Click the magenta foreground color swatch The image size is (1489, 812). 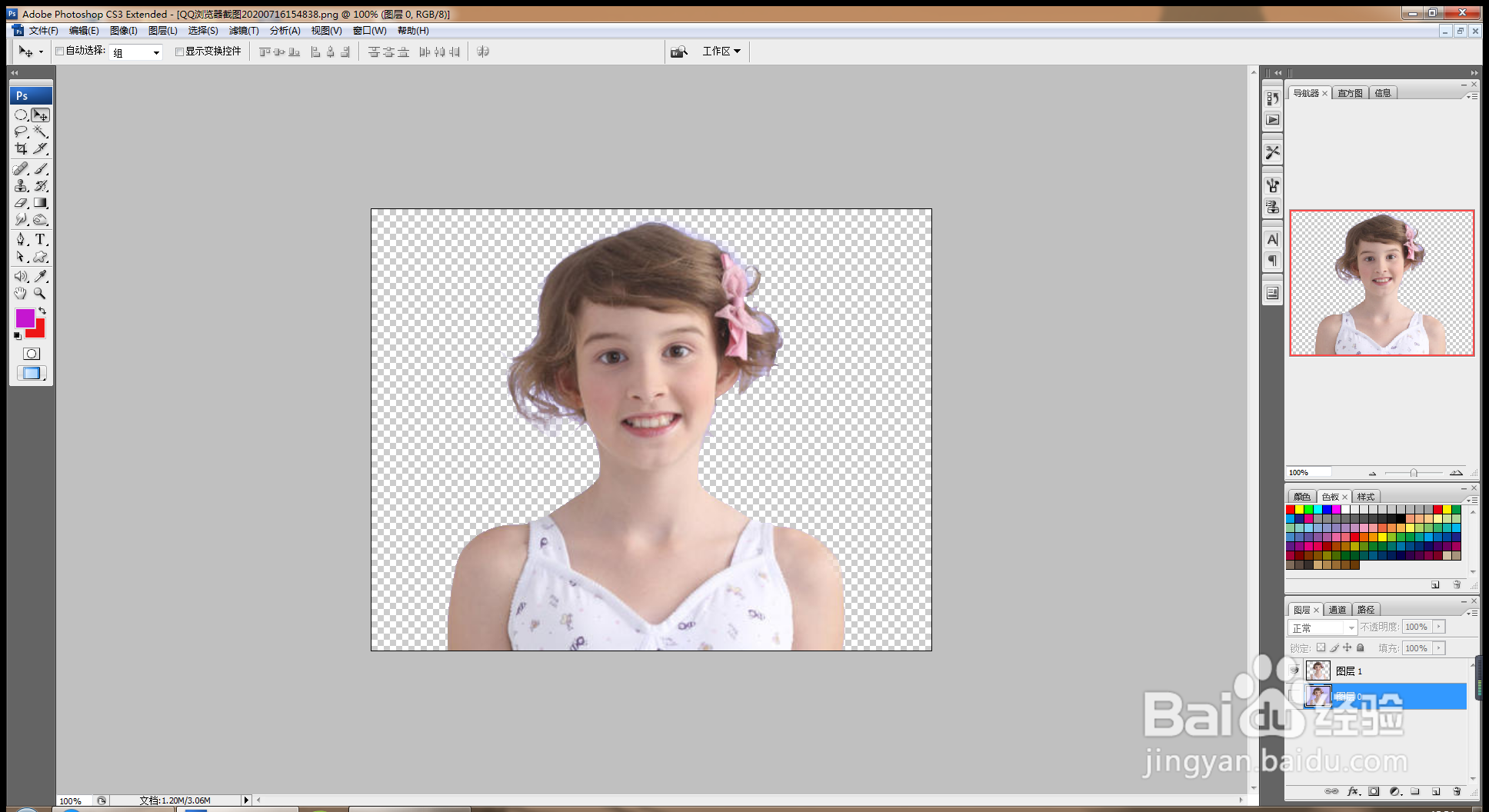coord(24,318)
